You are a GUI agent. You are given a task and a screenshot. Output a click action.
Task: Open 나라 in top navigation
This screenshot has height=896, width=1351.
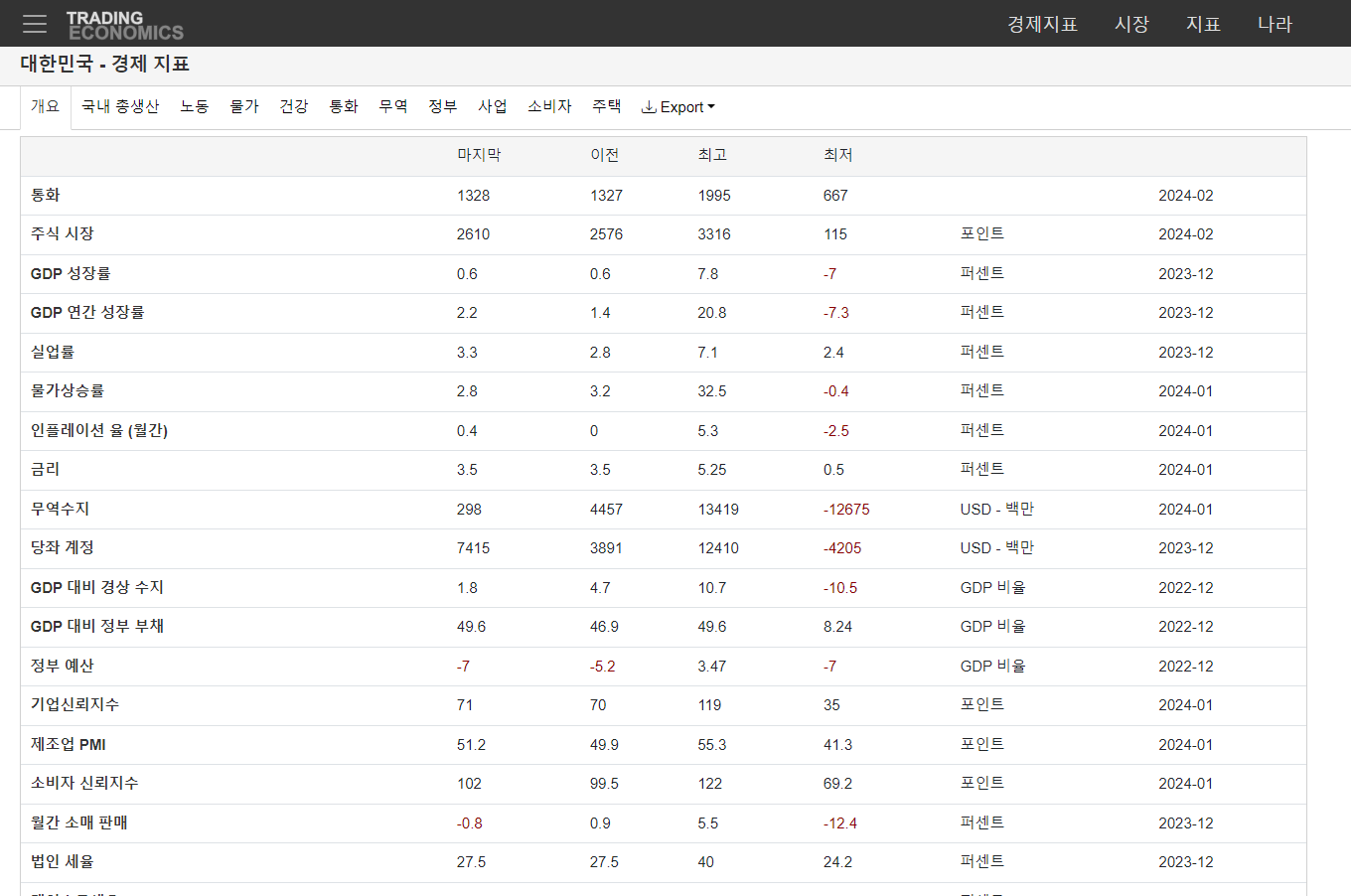coord(1275,24)
